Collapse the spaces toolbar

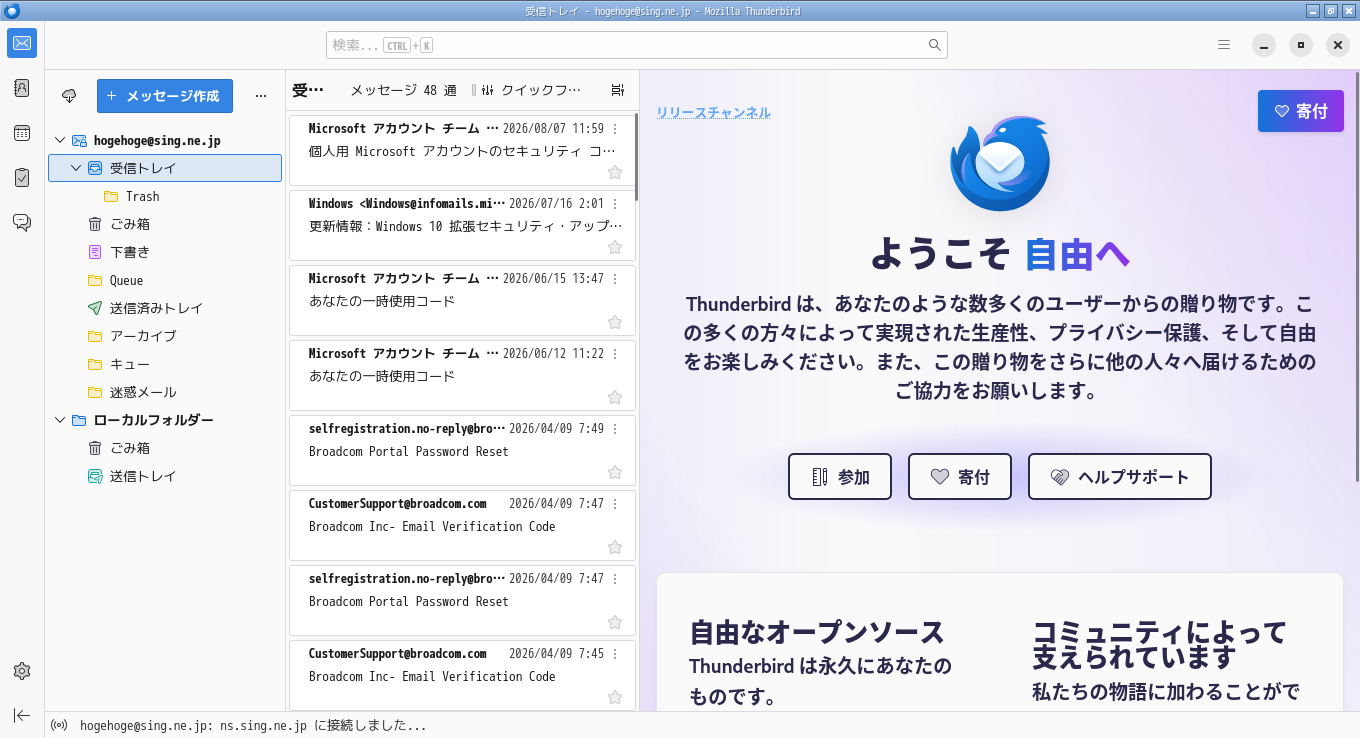click(x=22, y=715)
